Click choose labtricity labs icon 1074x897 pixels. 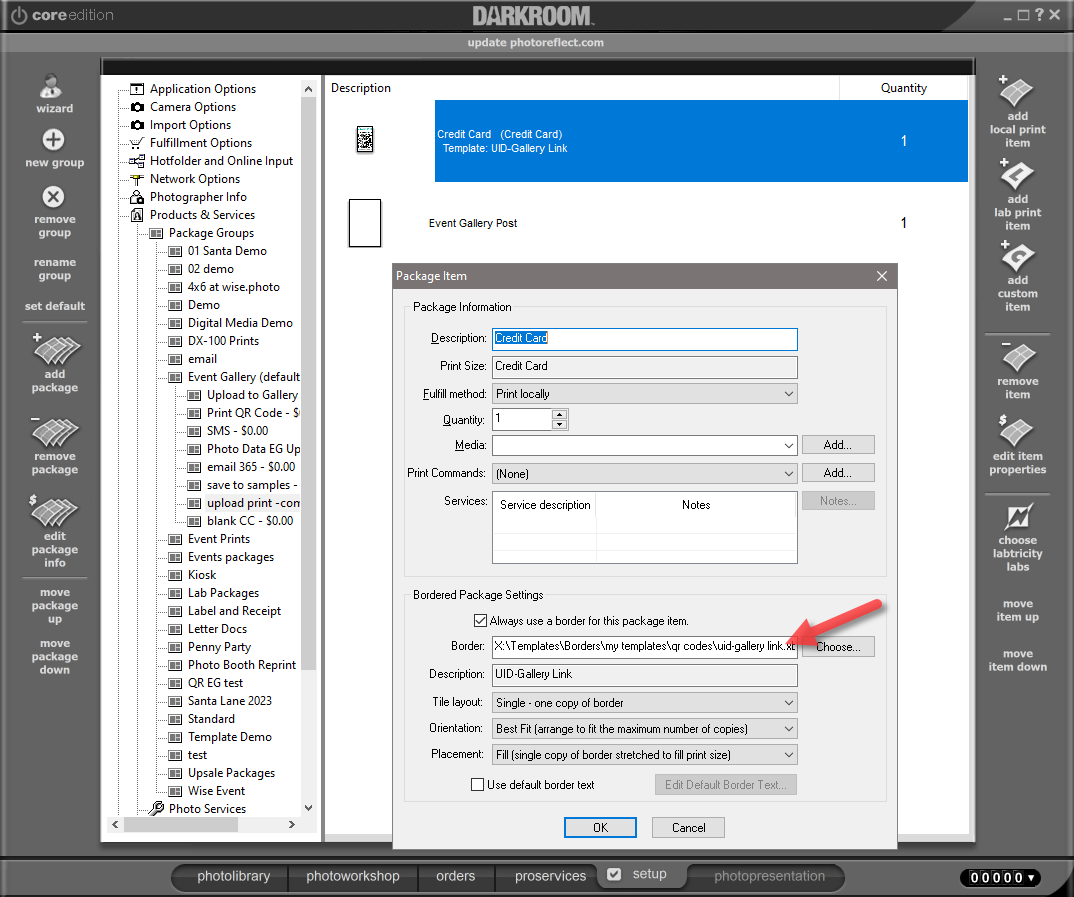(1017, 518)
